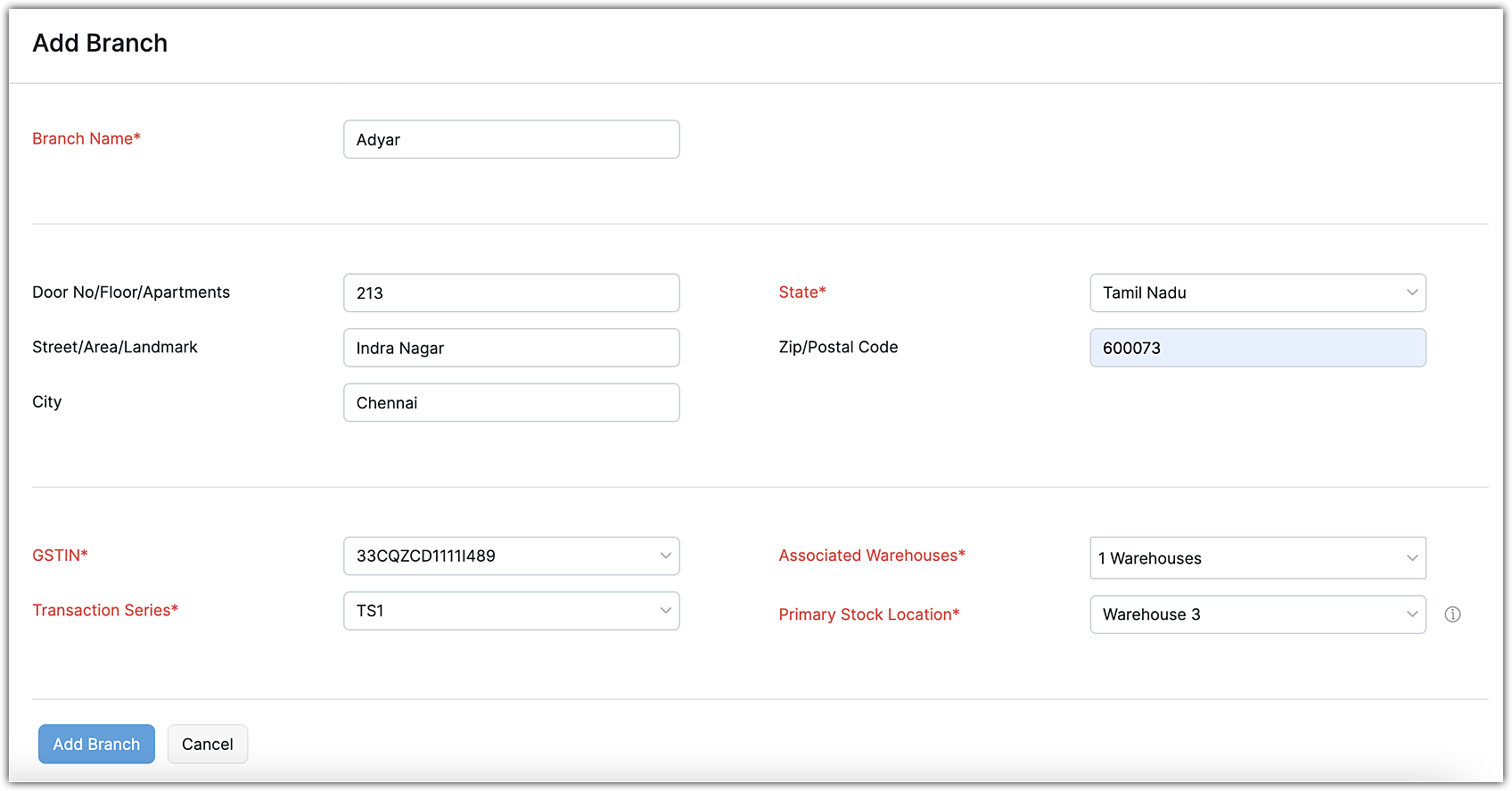1512x791 pixels.
Task: Click the Branch Name field label
Action: point(86,138)
